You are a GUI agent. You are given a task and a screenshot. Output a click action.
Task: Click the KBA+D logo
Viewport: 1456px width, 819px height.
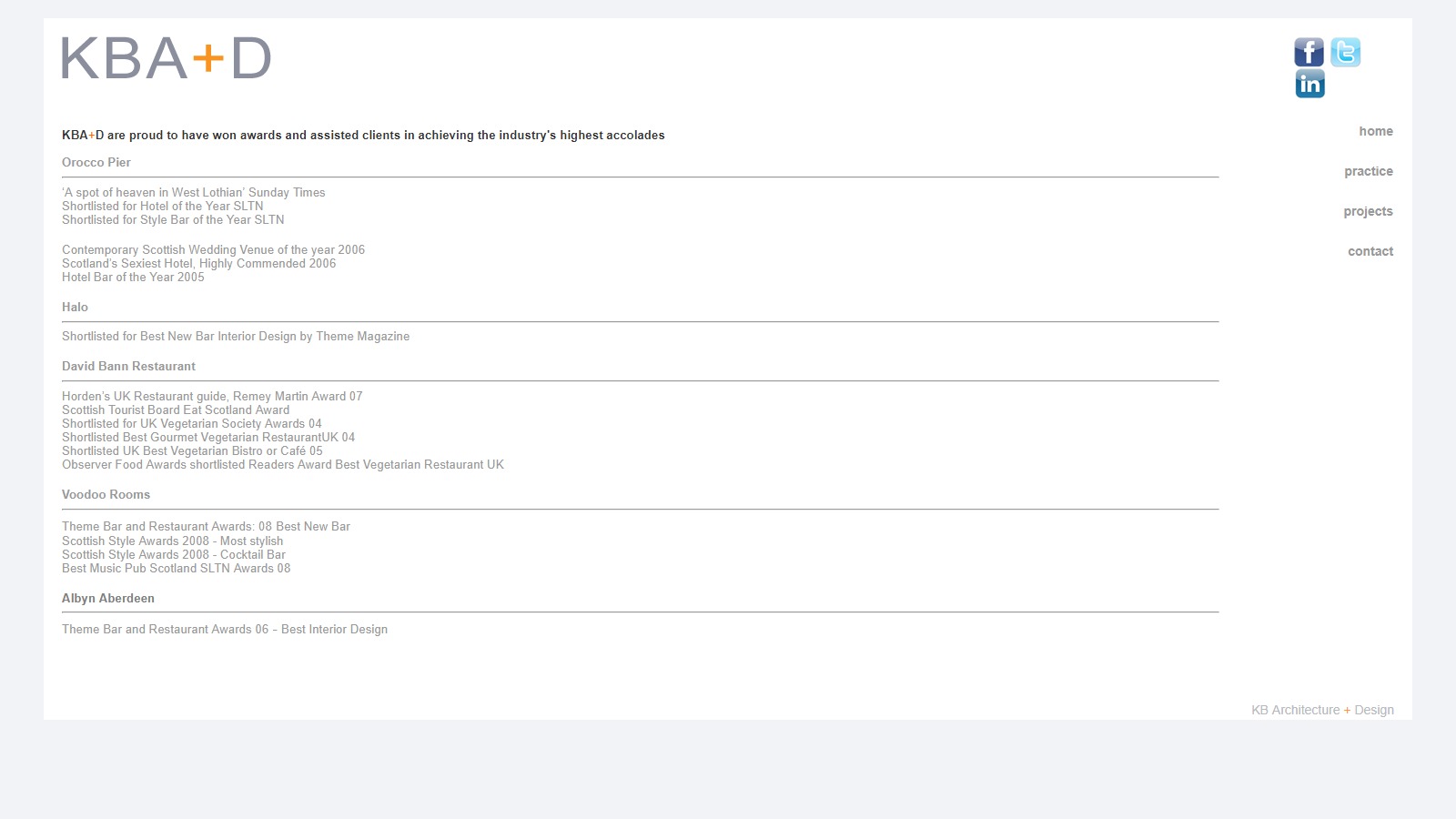click(x=167, y=58)
